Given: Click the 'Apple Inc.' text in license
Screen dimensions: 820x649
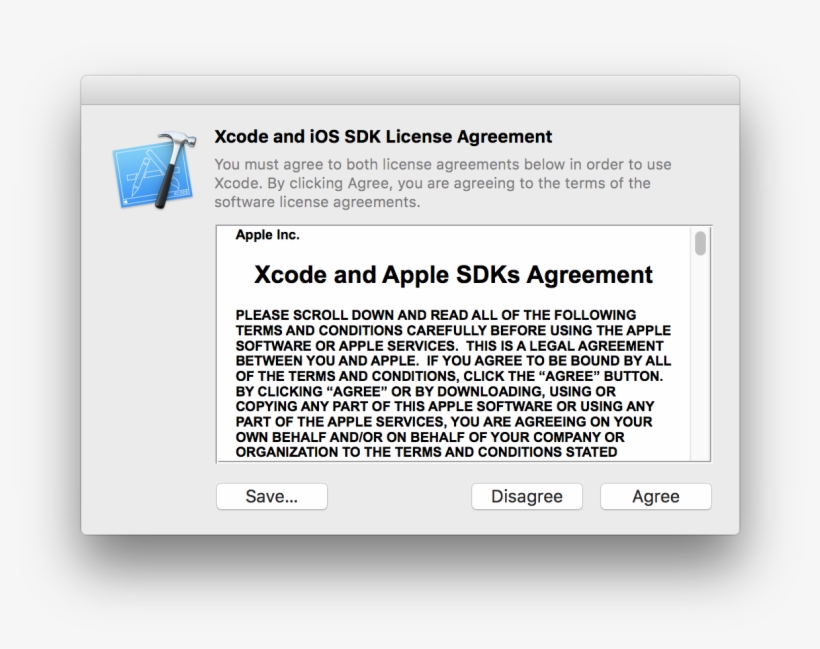Looking at the screenshot, I should point(267,235).
